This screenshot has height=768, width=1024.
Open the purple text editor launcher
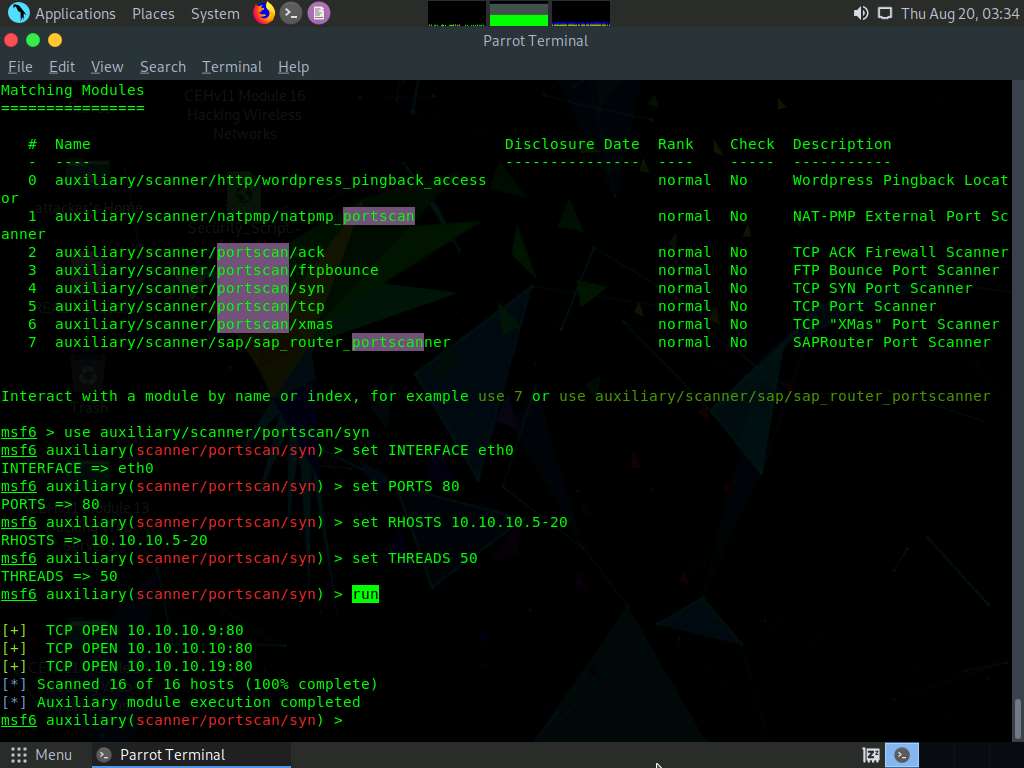[x=319, y=13]
